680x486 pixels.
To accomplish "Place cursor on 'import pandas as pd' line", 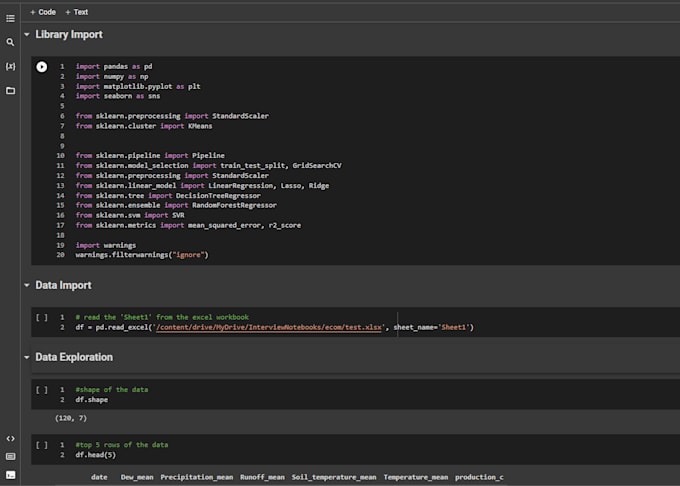I will point(114,66).
